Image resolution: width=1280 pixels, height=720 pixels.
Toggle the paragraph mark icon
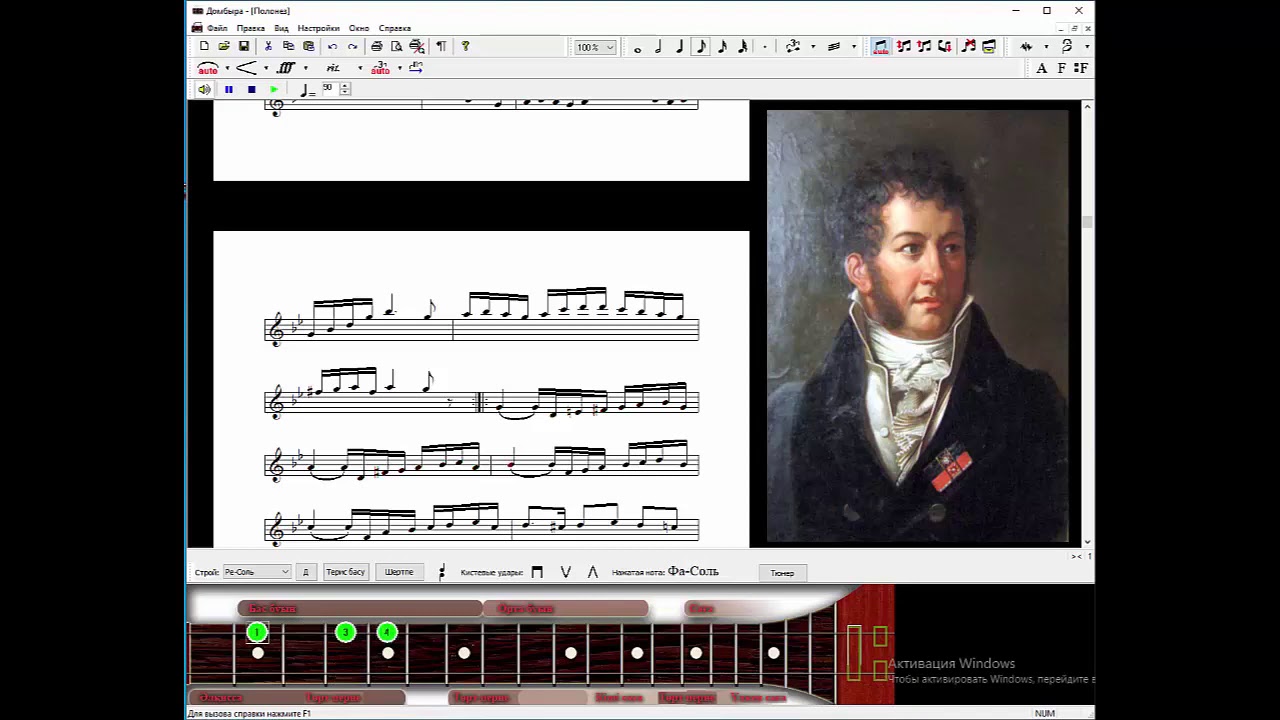[441, 46]
